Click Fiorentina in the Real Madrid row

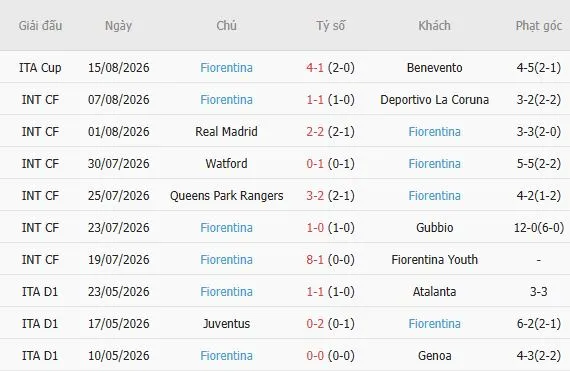[434, 132]
